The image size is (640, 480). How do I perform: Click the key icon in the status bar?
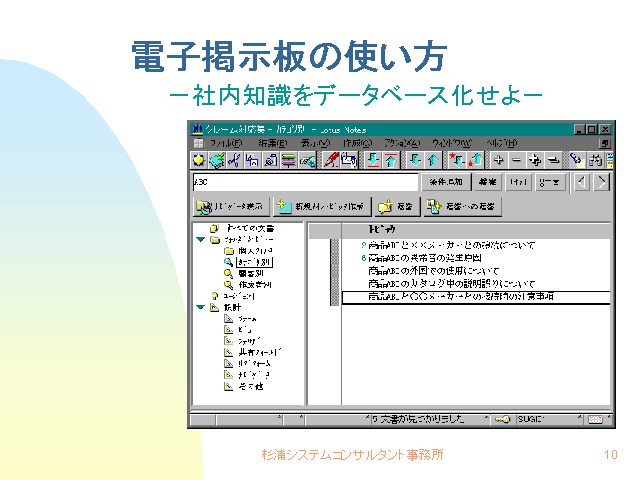[x=502, y=419]
